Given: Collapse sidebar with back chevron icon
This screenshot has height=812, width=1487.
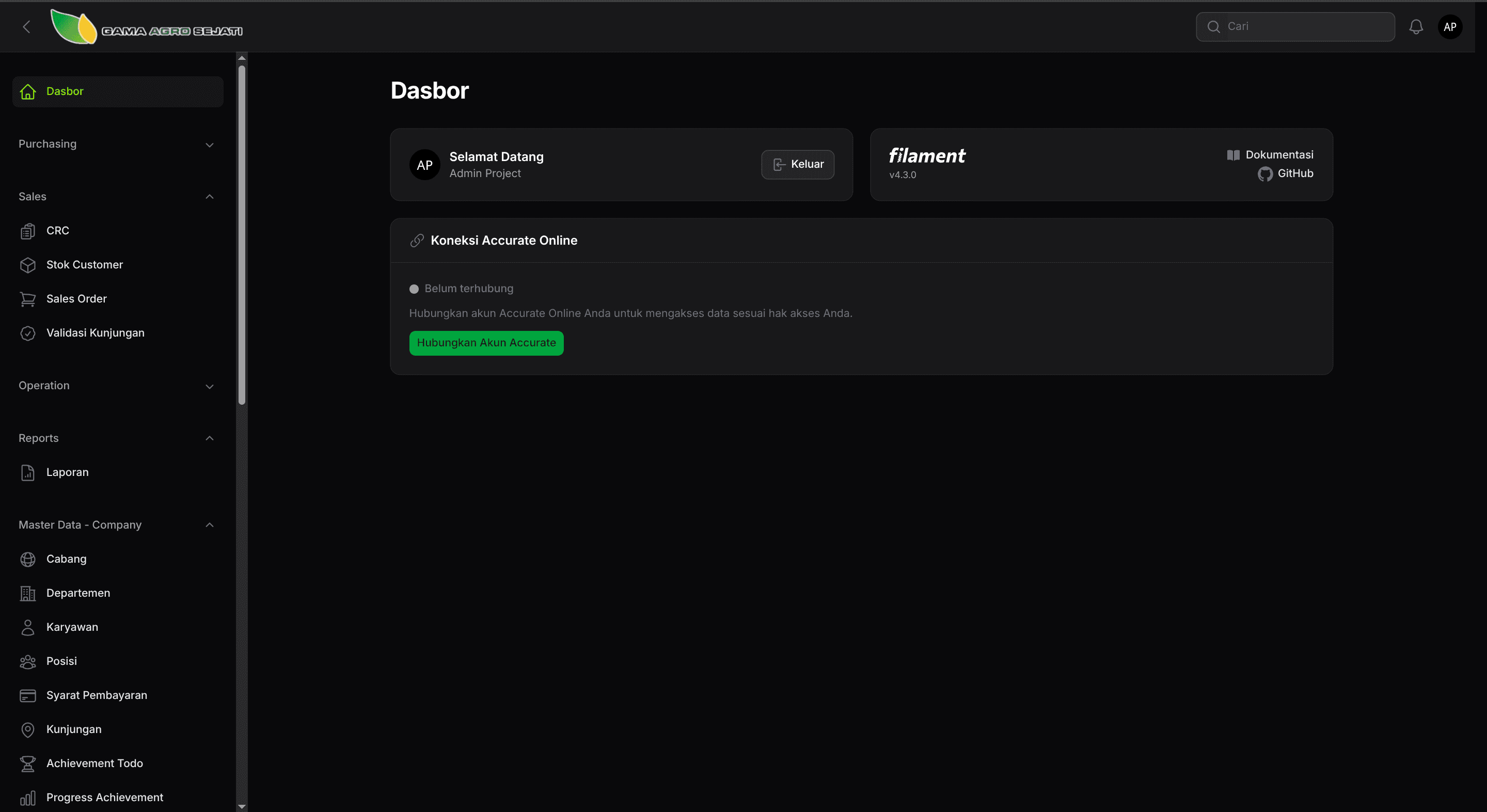Looking at the screenshot, I should 26,26.
